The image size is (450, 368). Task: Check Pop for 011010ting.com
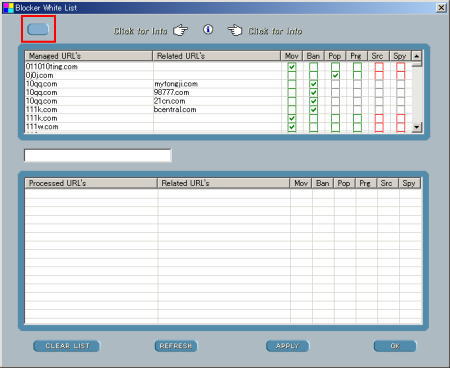click(x=335, y=67)
